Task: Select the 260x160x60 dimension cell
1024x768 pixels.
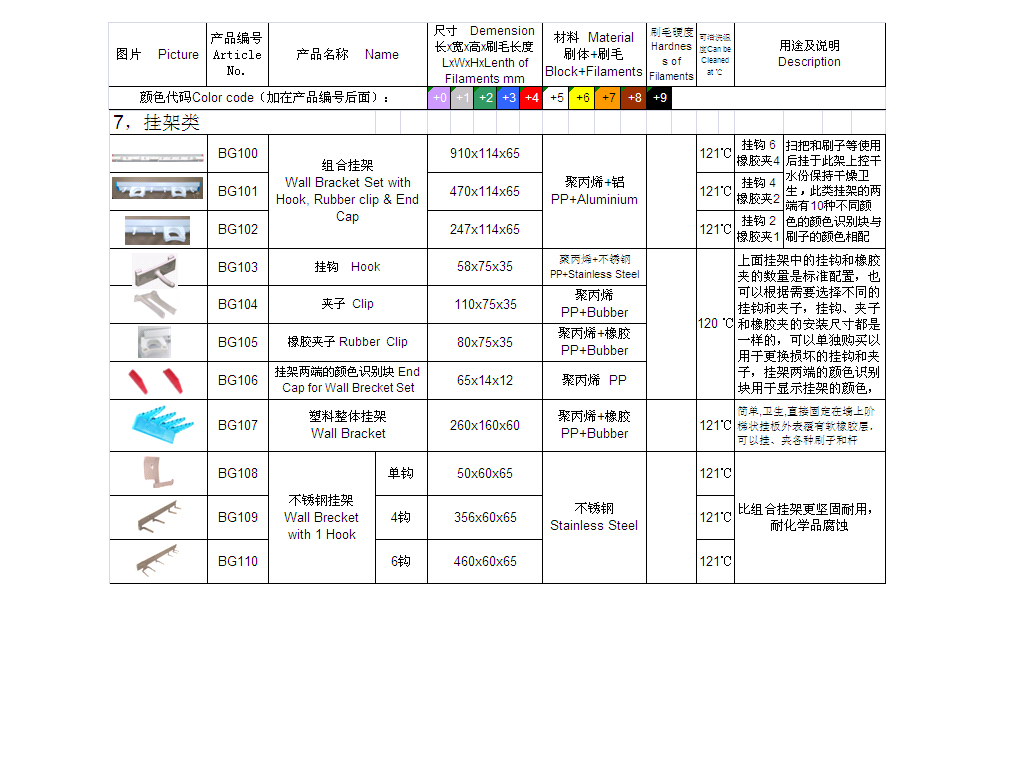Action: click(485, 425)
